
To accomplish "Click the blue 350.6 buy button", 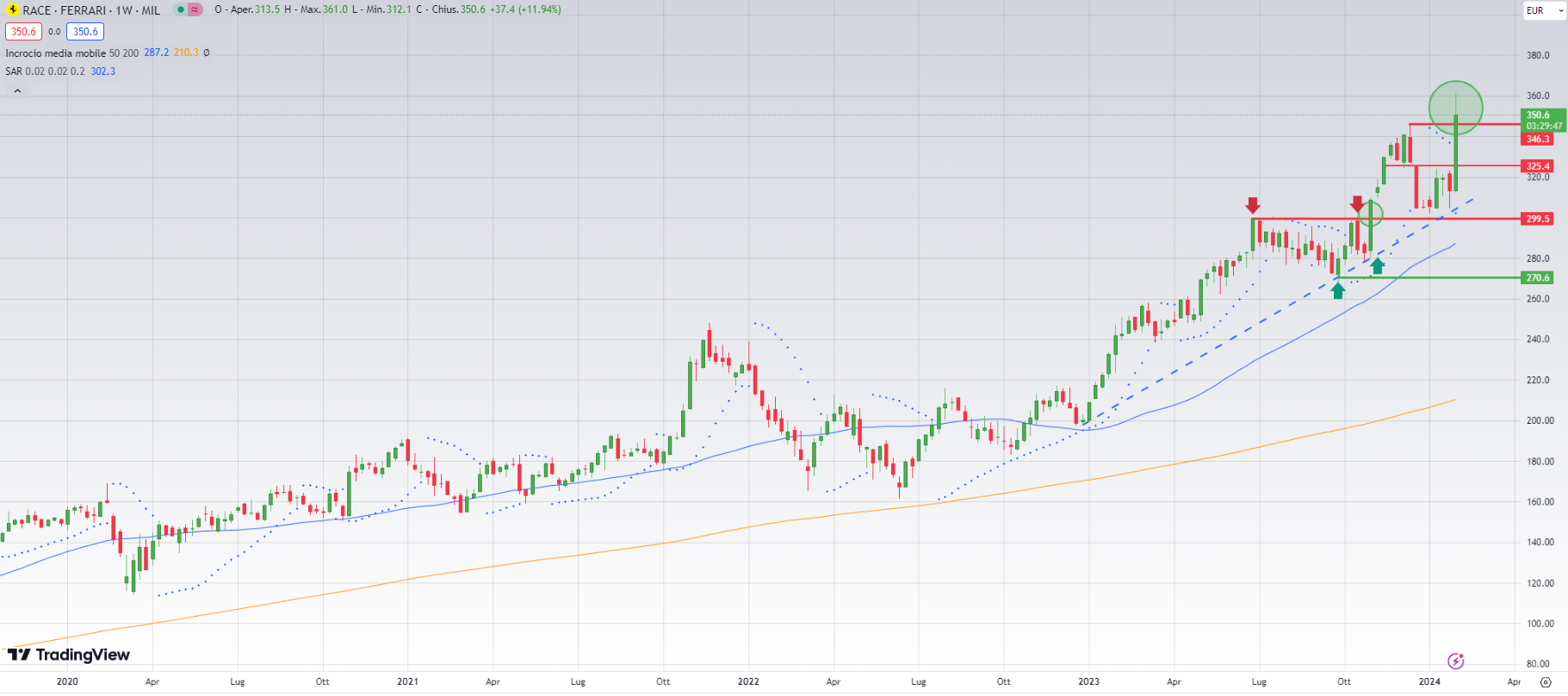I will point(85,32).
